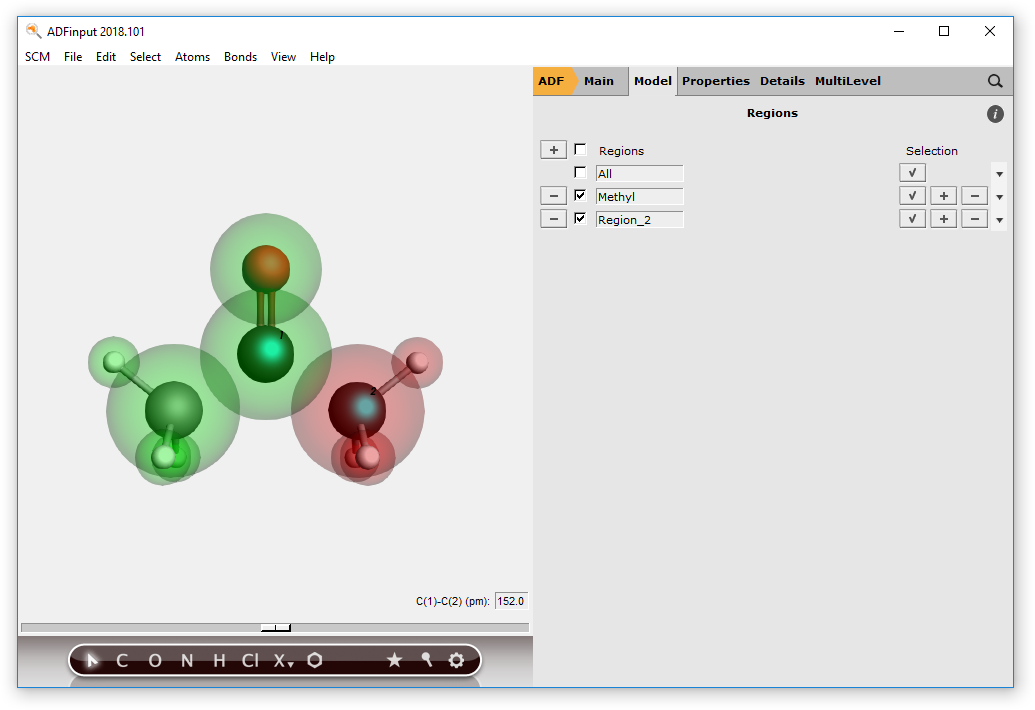
Task: Click the star pre-optimize tool
Action: (x=394, y=660)
